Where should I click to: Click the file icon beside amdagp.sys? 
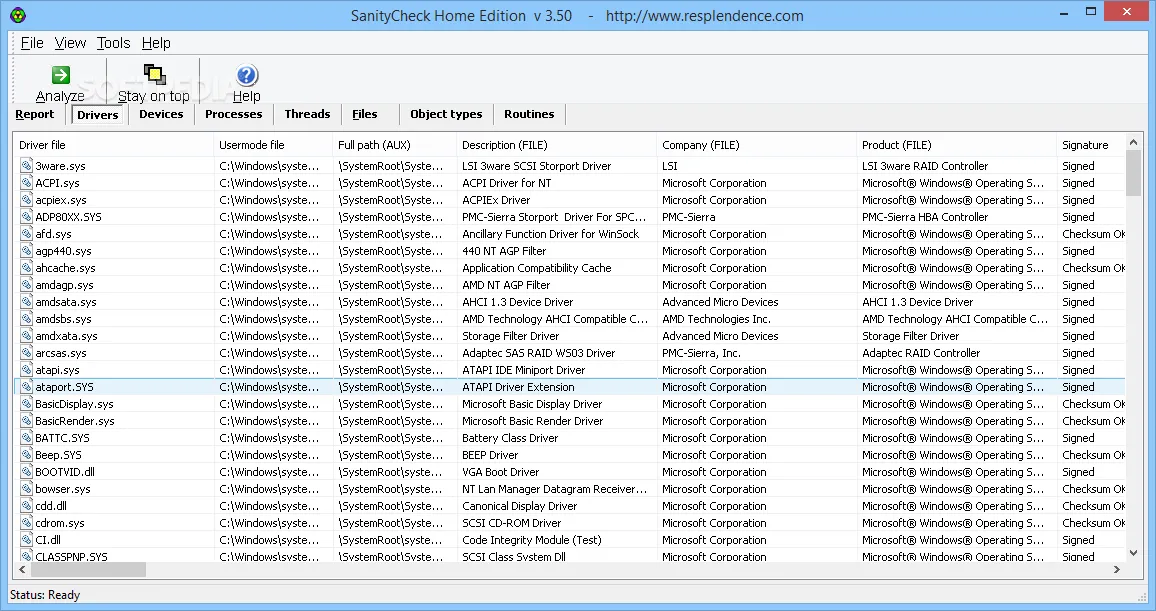(x=27, y=284)
